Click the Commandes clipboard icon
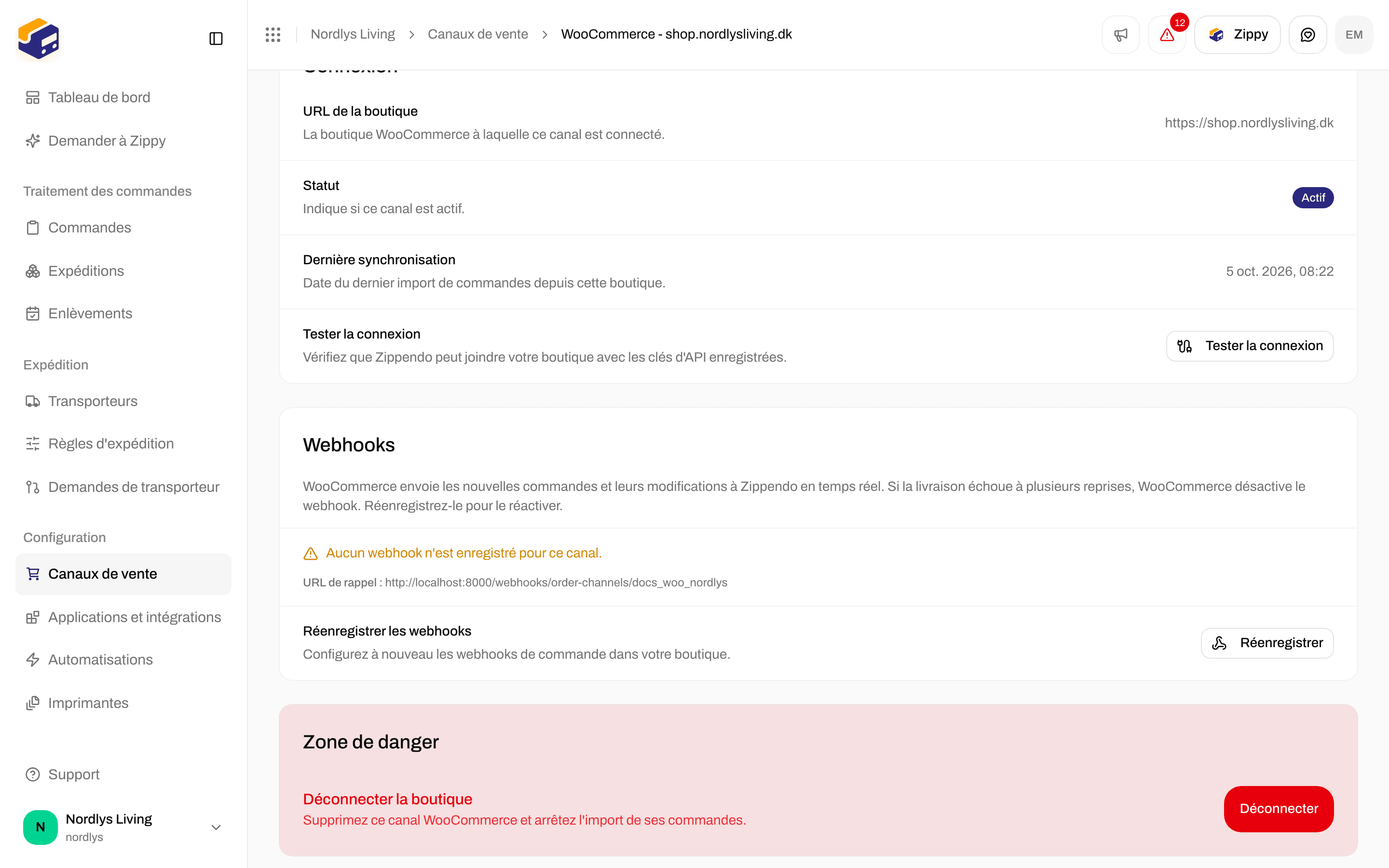The height and width of the screenshot is (868, 1389). click(33, 227)
